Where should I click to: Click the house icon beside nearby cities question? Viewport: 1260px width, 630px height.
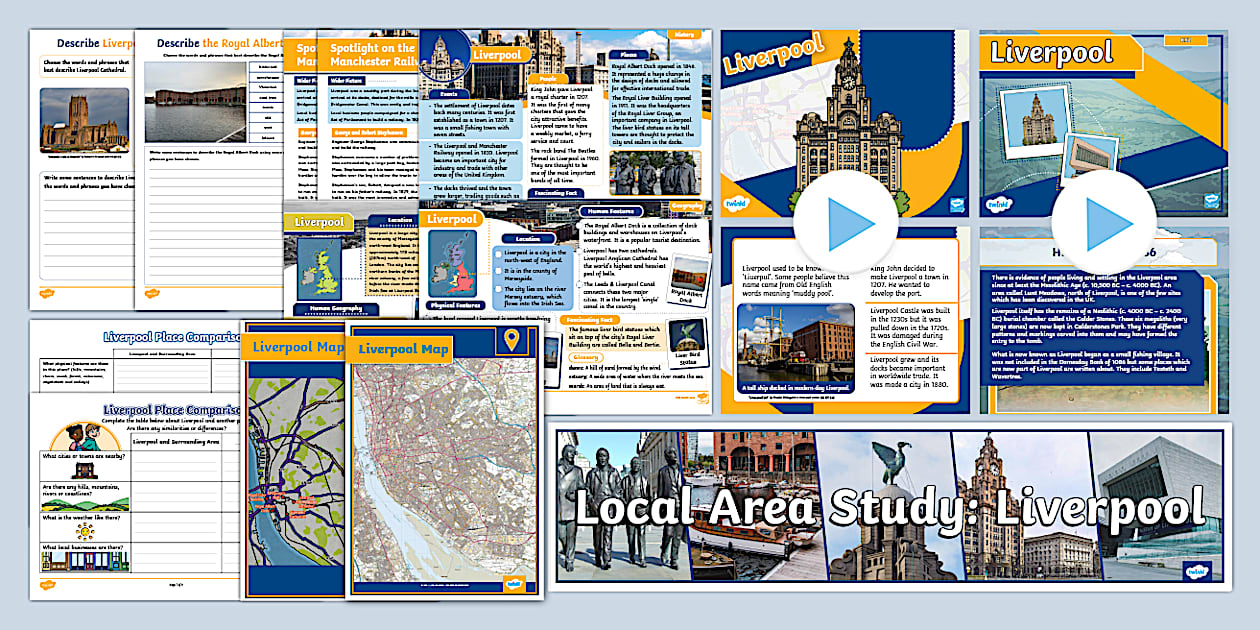coord(84,469)
